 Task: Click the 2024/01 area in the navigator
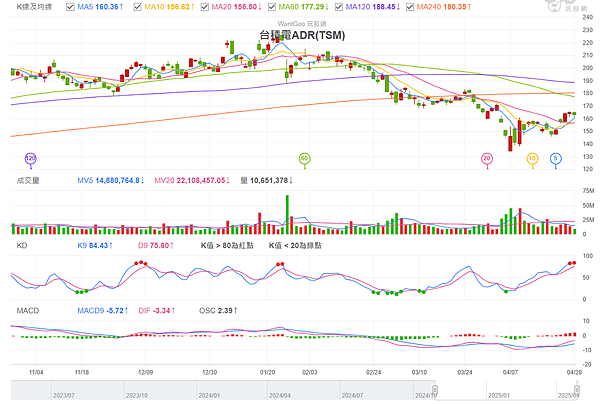(209, 395)
